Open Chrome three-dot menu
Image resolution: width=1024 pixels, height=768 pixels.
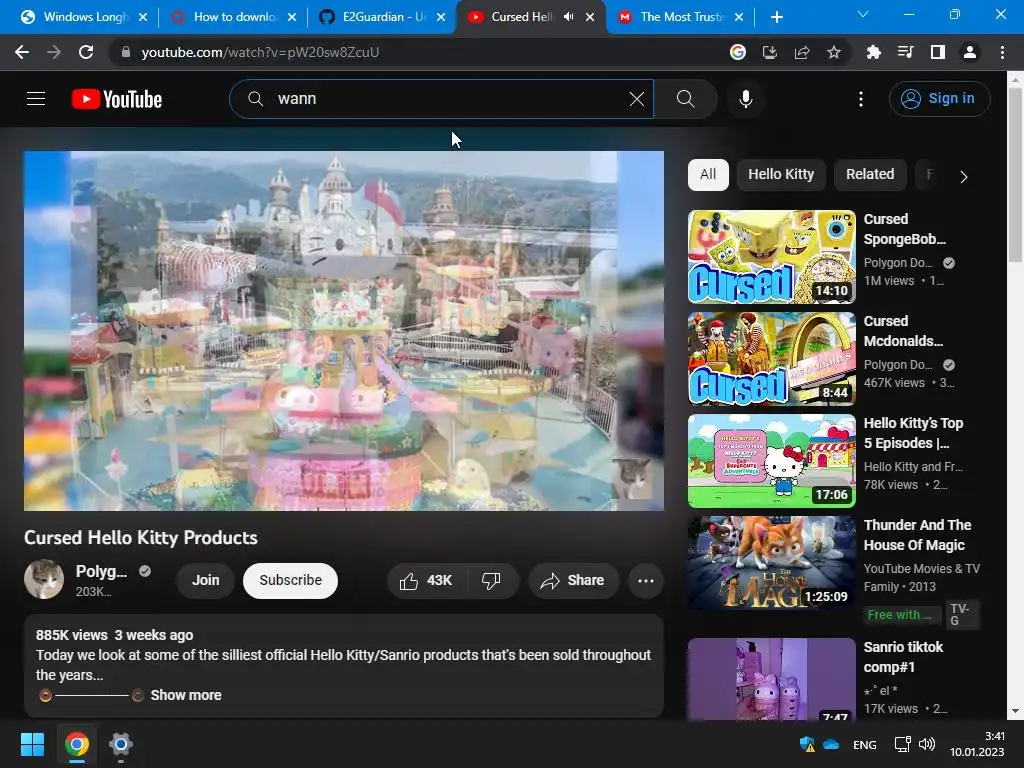1002,52
